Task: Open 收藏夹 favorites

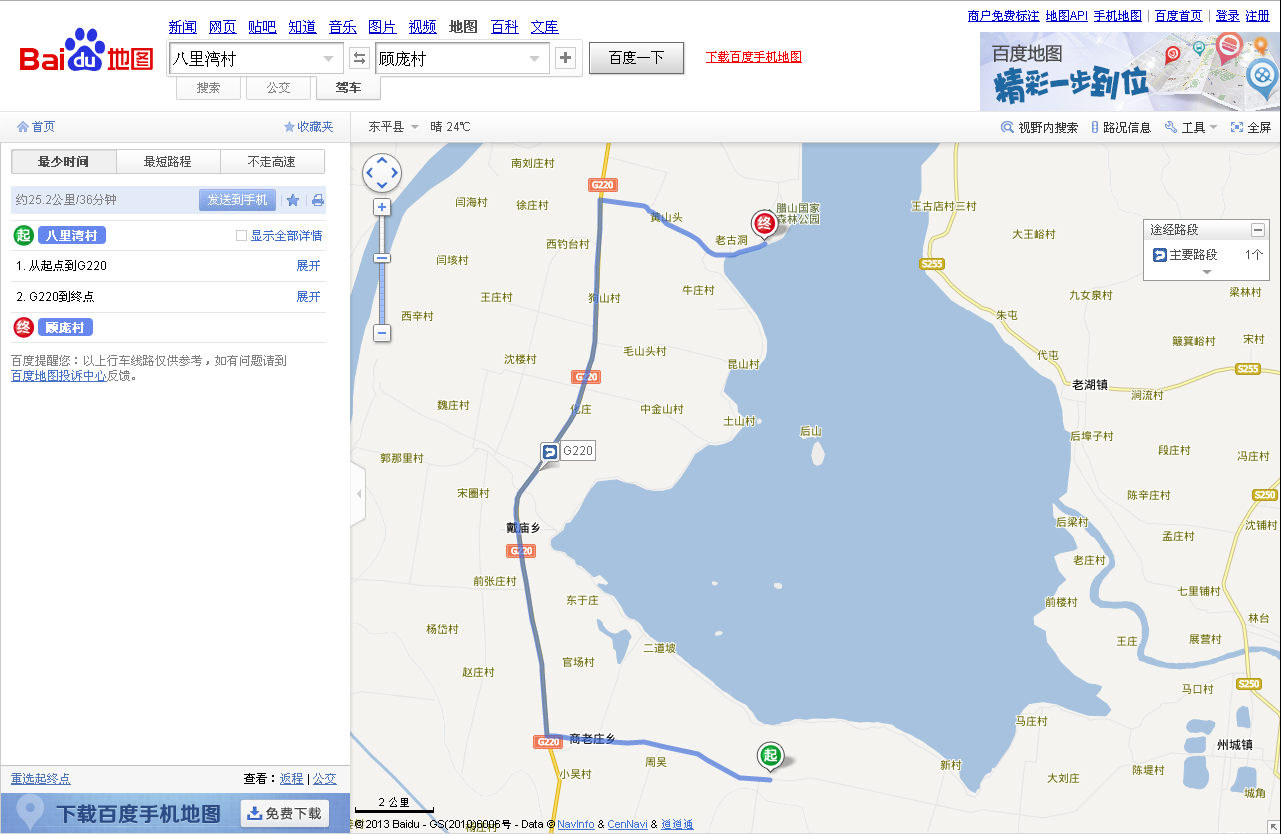Action: (309, 127)
